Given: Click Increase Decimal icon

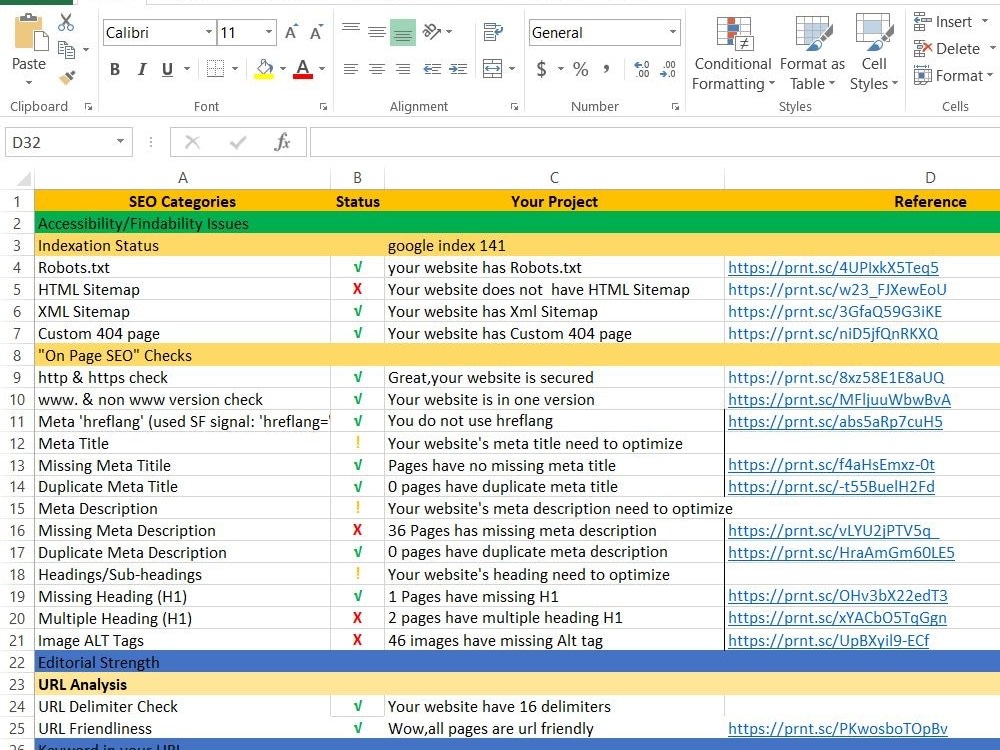Looking at the screenshot, I should click(x=642, y=69).
